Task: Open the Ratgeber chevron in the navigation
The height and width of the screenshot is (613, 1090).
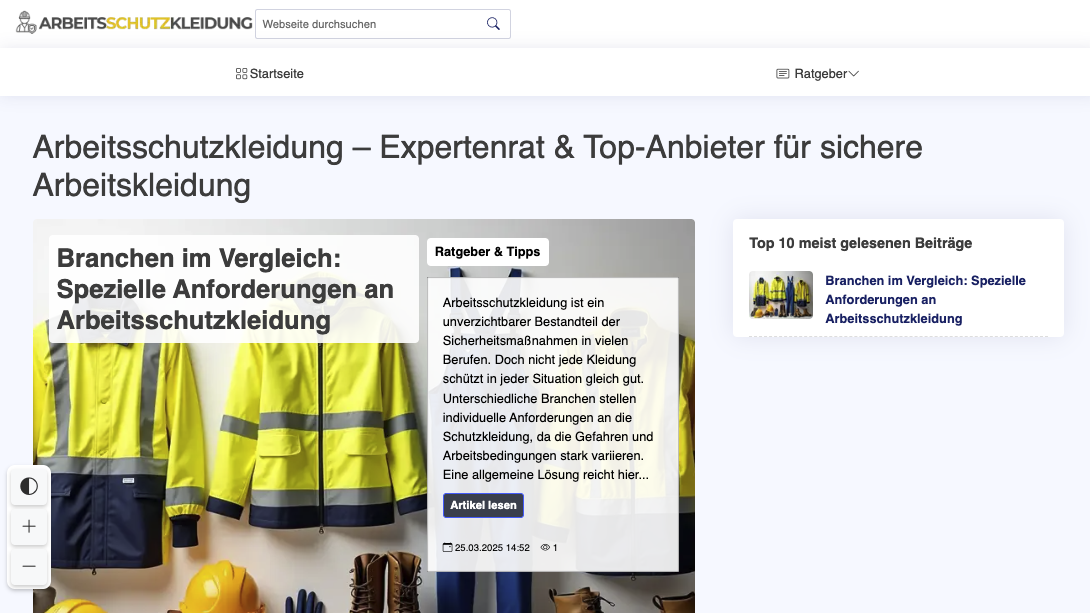Action: point(855,72)
